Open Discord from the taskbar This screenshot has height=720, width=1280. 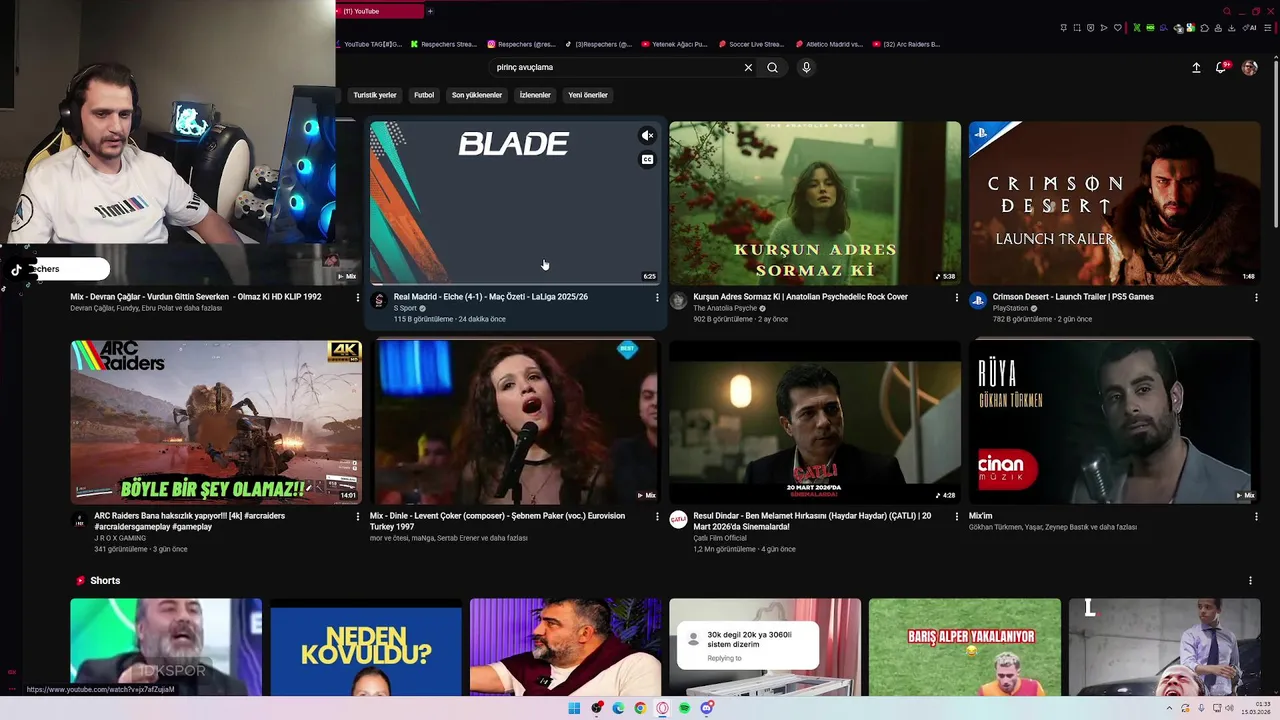click(x=707, y=708)
